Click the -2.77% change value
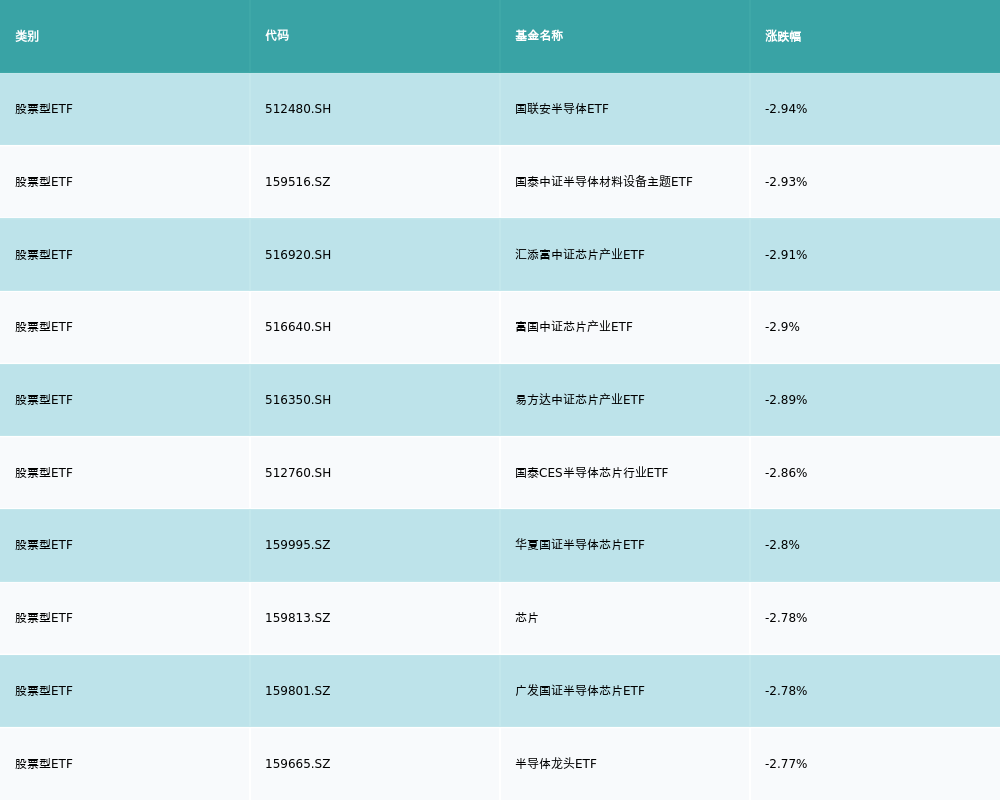The height and width of the screenshot is (800, 1000). (x=786, y=764)
